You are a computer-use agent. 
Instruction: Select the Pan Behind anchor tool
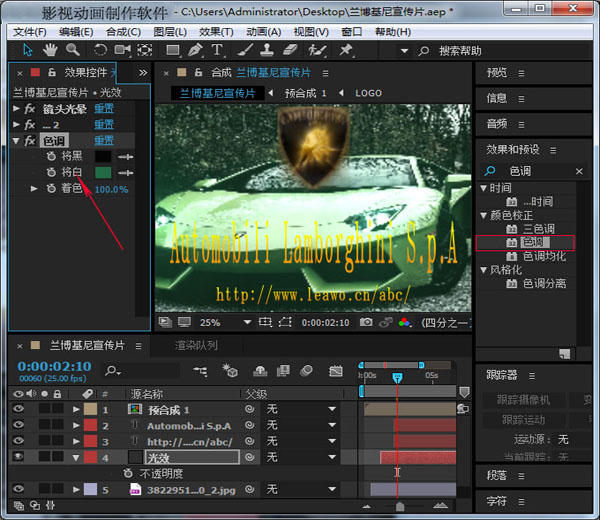(x=144, y=50)
